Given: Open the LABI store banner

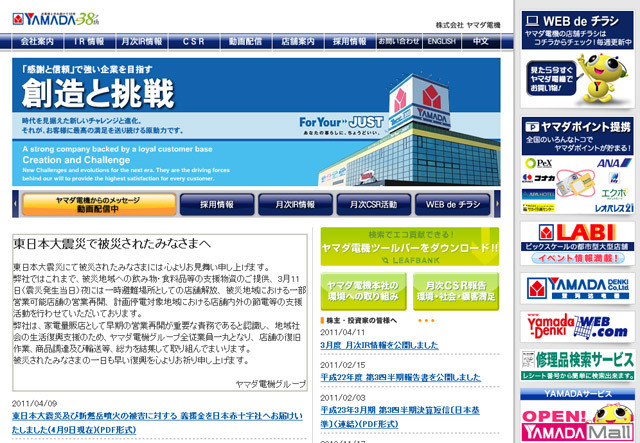Looking at the screenshot, I should click(577, 243).
